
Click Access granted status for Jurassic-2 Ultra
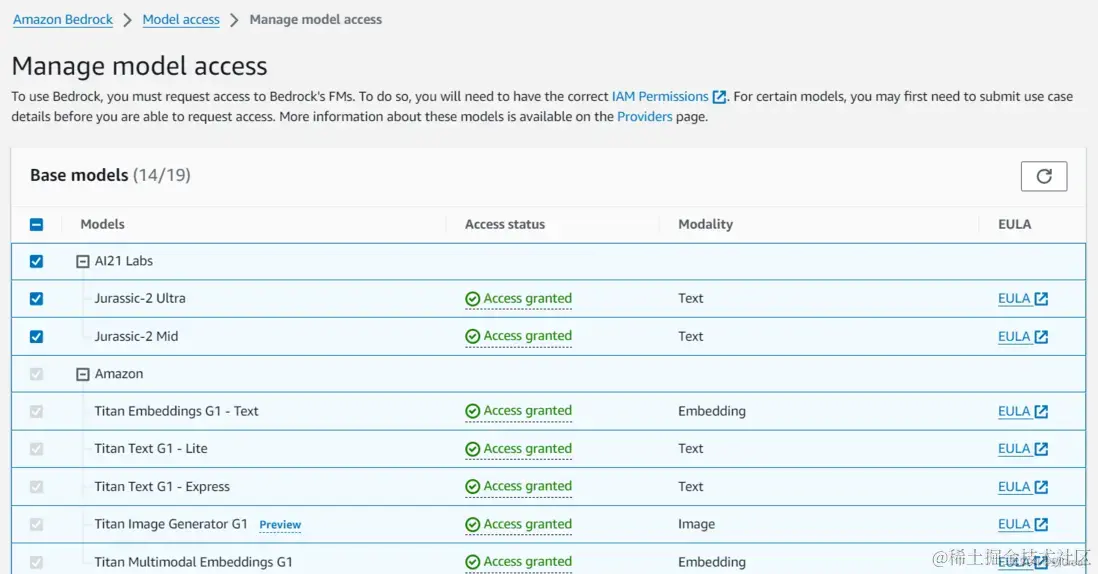518,299
